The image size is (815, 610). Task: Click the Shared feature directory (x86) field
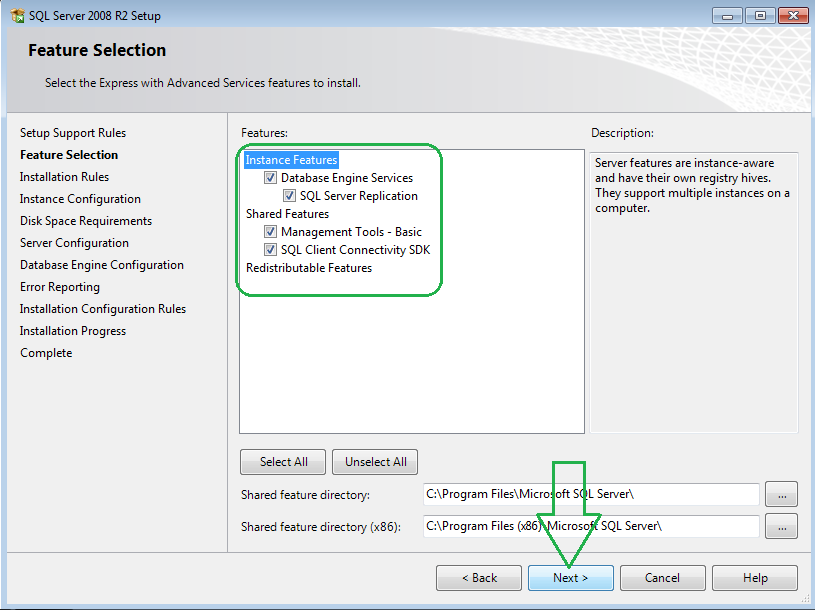tap(591, 526)
